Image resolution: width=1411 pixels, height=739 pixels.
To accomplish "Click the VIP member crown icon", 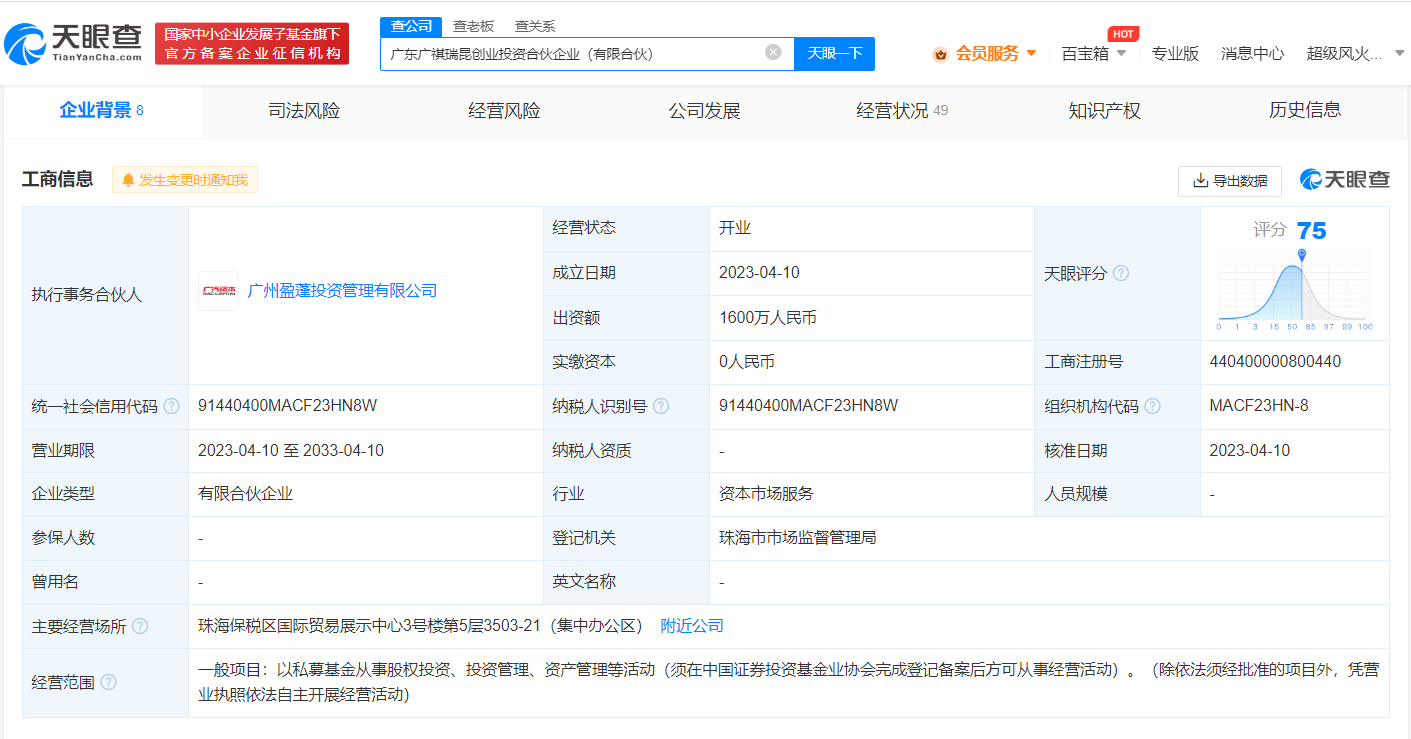I will click(x=940, y=54).
